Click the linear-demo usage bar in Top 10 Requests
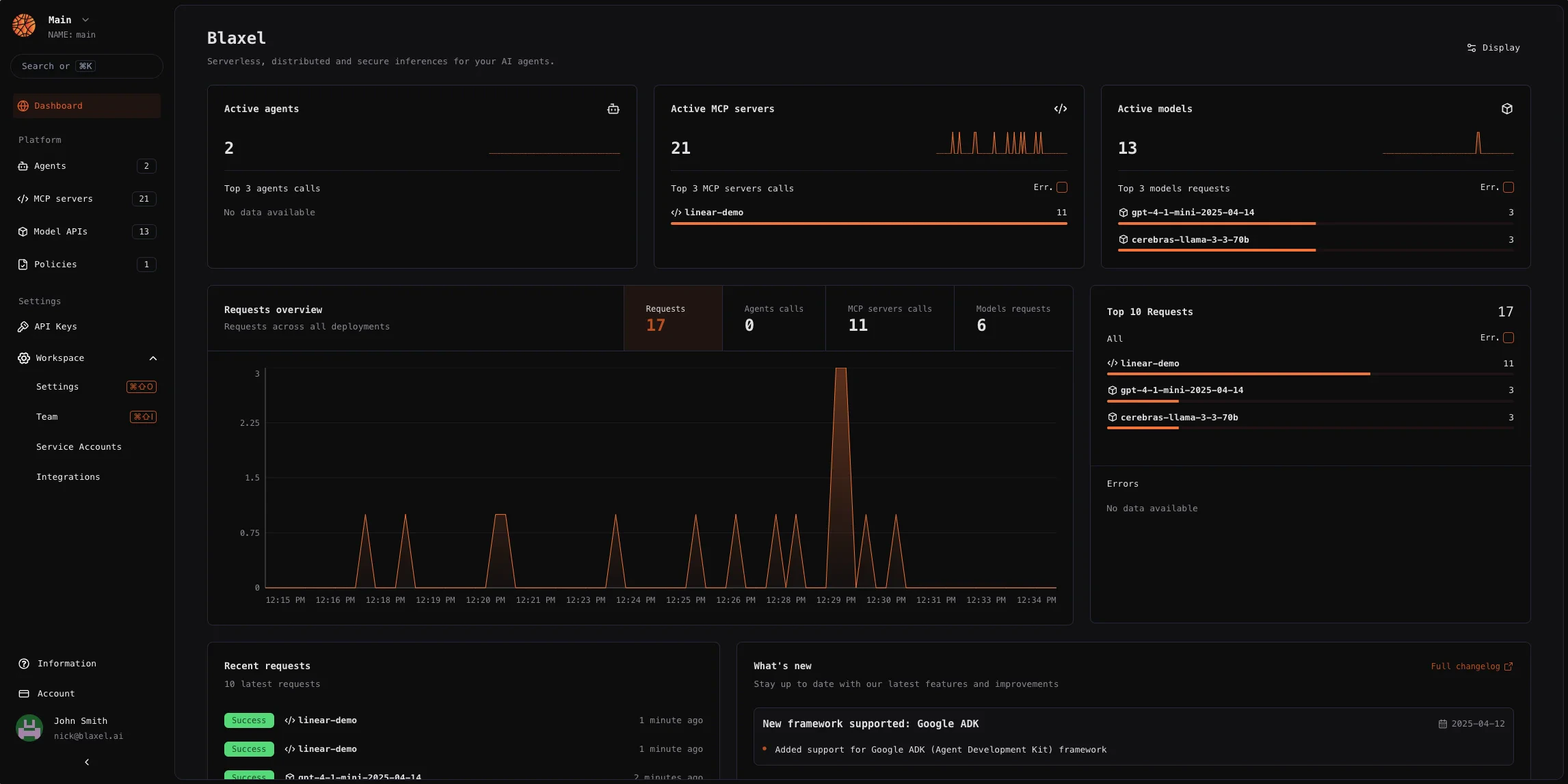 click(x=1239, y=375)
